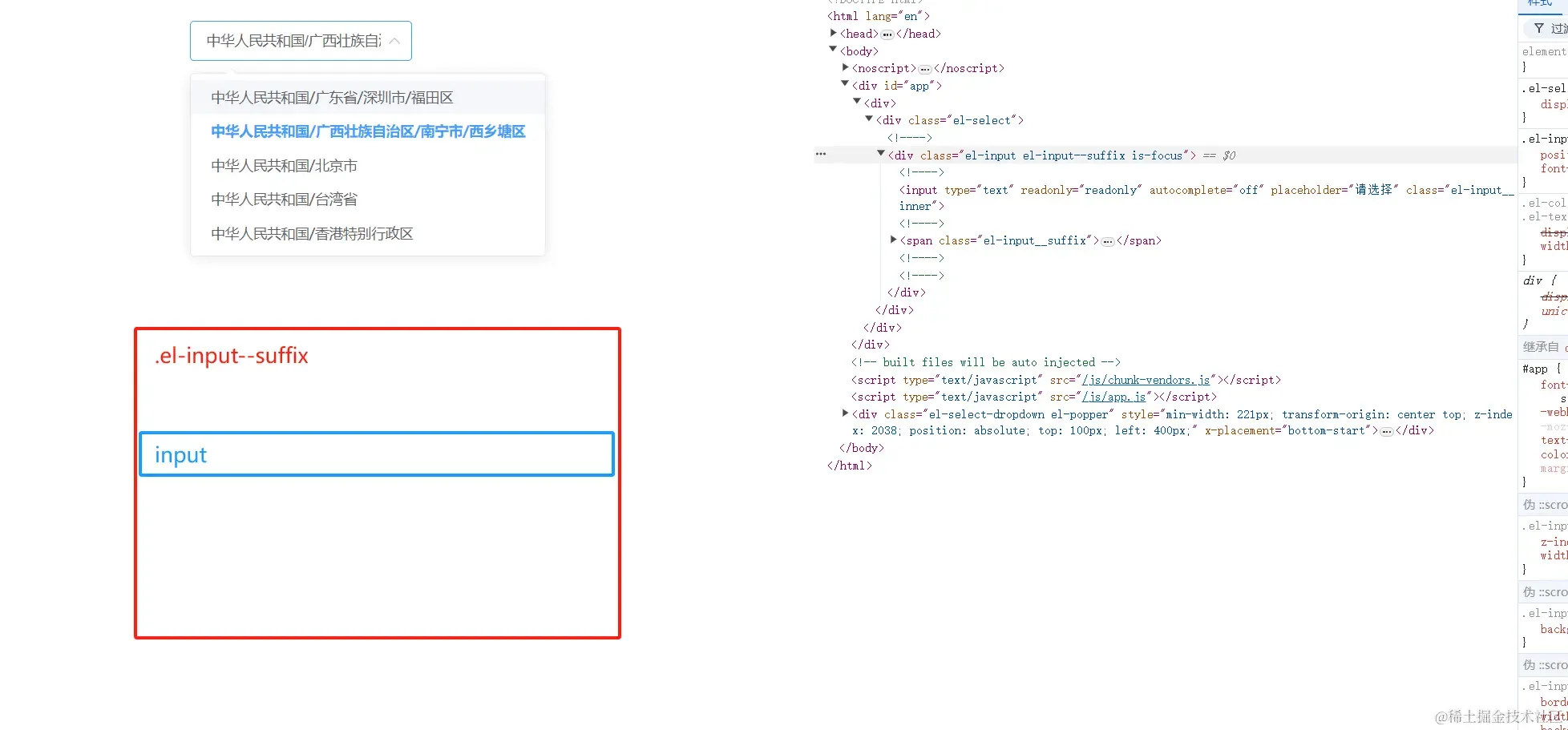Expand the noscript element node
The image size is (1568, 730).
[x=846, y=67]
